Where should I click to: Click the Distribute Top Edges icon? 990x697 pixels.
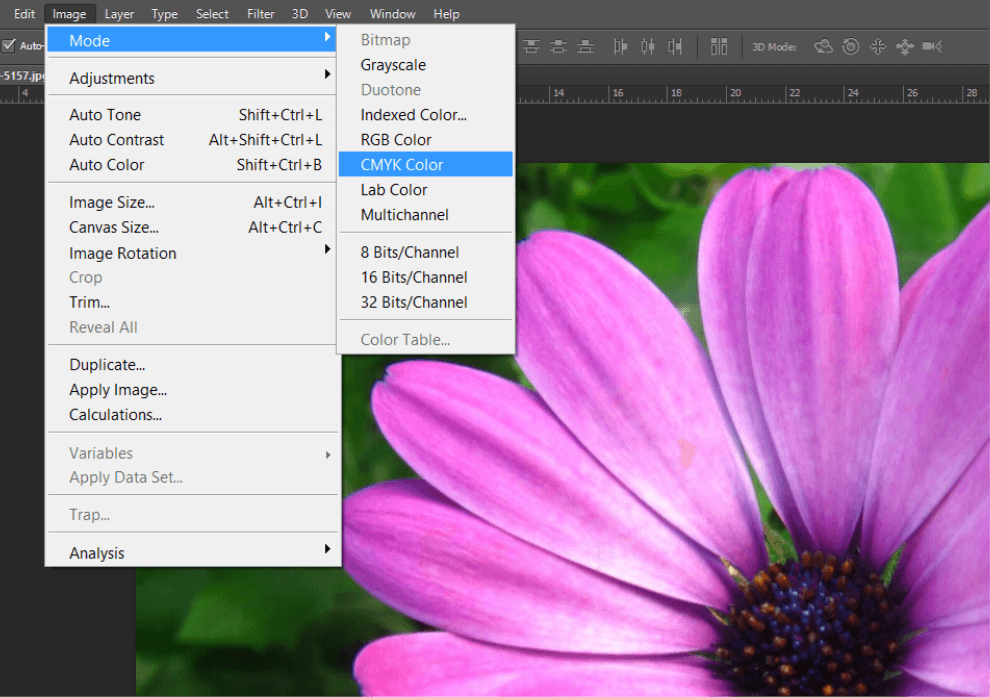coord(530,46)
